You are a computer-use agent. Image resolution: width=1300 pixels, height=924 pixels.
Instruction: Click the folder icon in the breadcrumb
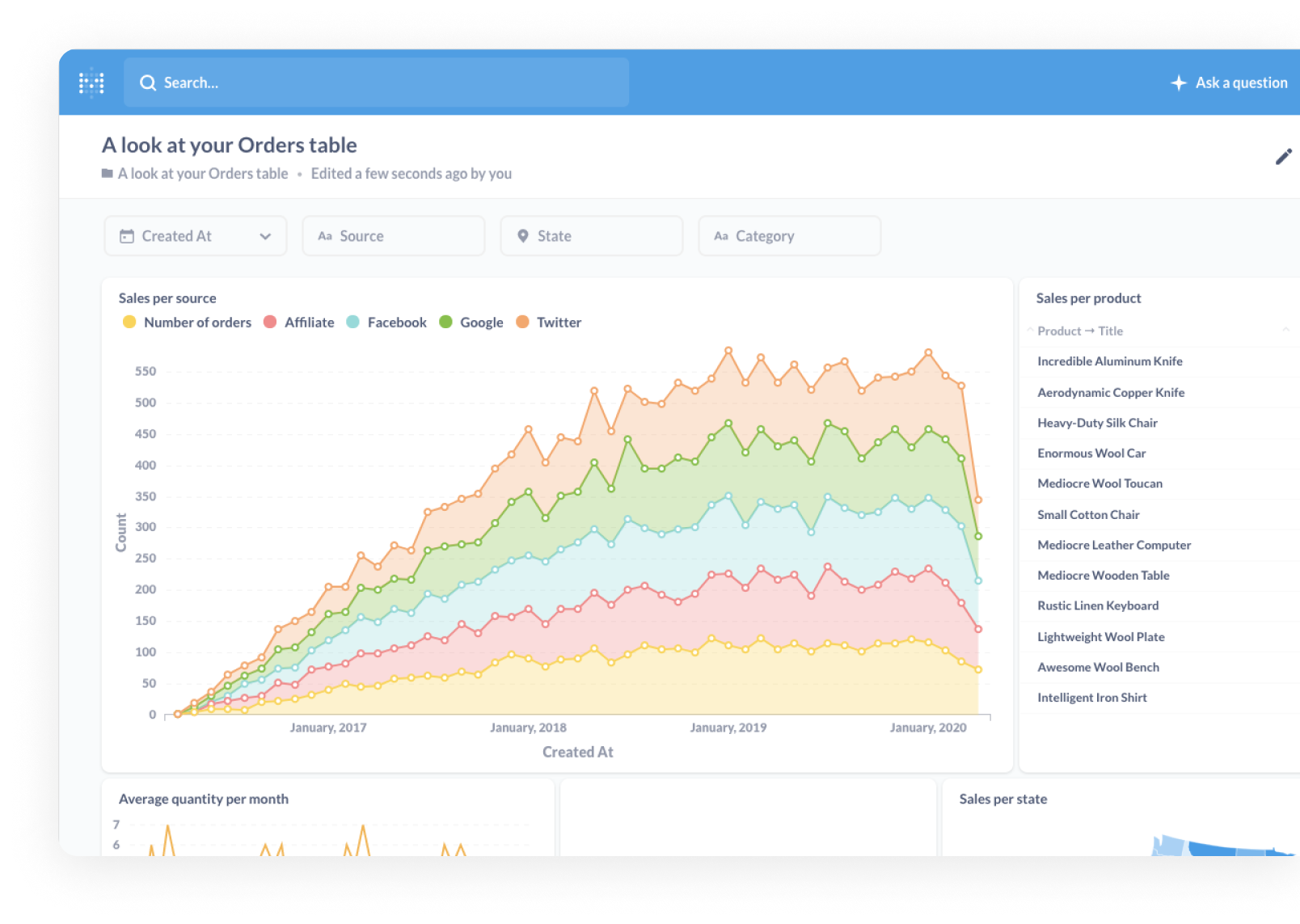[x=107, y=173]
